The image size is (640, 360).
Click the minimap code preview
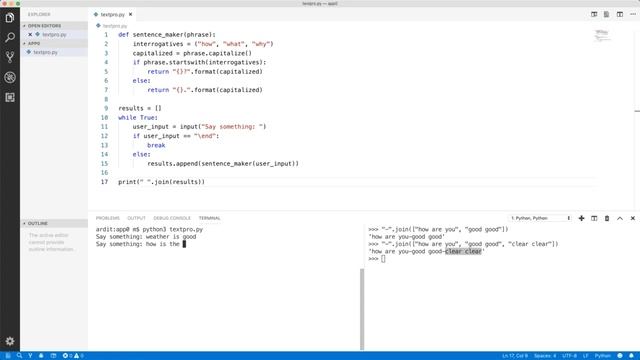pyautogui.click(x=602, y=36)
